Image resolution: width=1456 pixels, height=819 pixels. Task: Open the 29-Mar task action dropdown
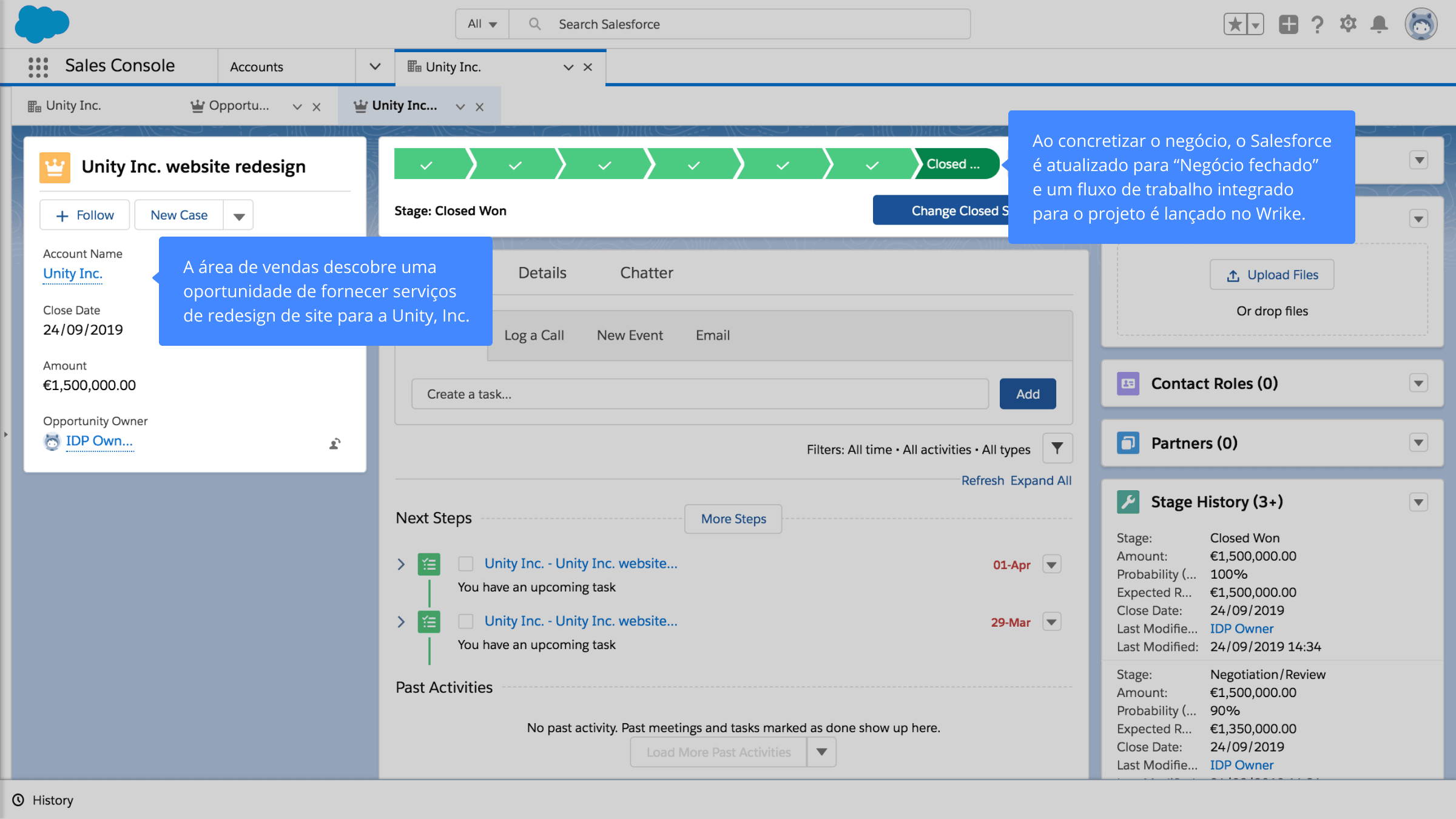(x=1051, y=622)
